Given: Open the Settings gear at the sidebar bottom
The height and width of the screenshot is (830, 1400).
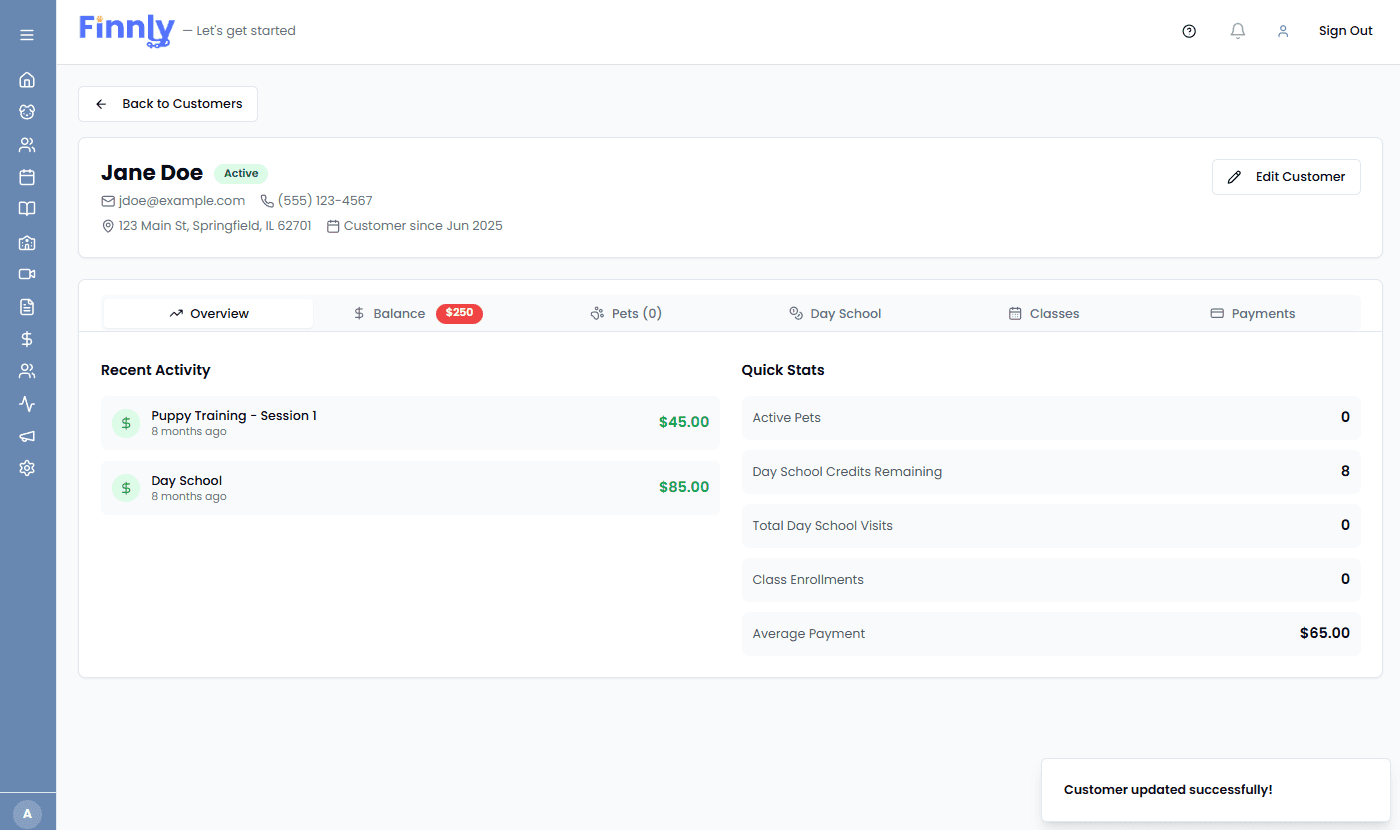Looking at the screenshot, I should (x=27, y=467).
